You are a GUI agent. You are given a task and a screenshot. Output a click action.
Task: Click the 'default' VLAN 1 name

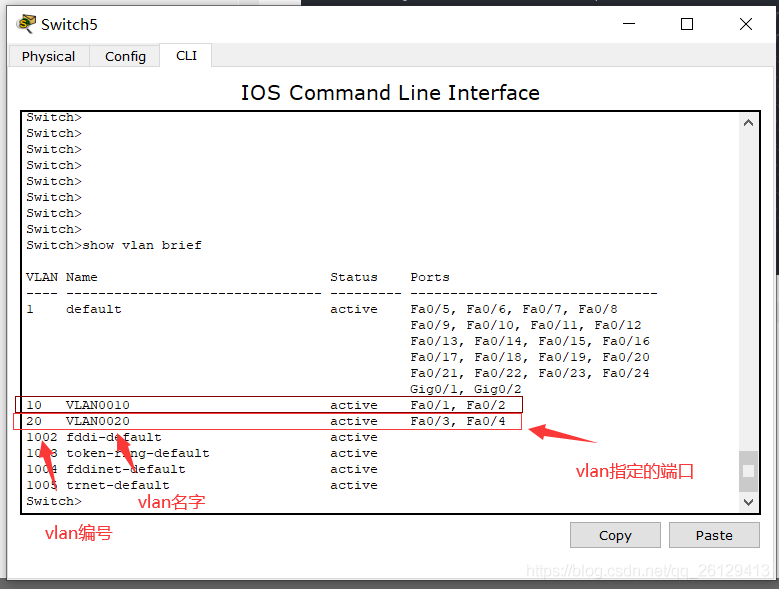coord(94,309)
